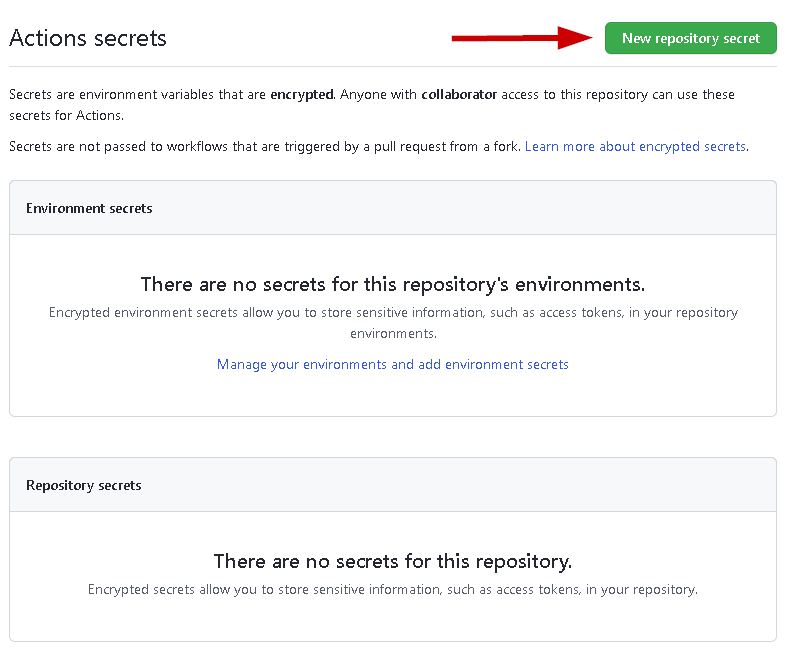Click the "no secrets for this repository's environments" message
Screen dimensions: 797x666
click(x=392, y=284)
